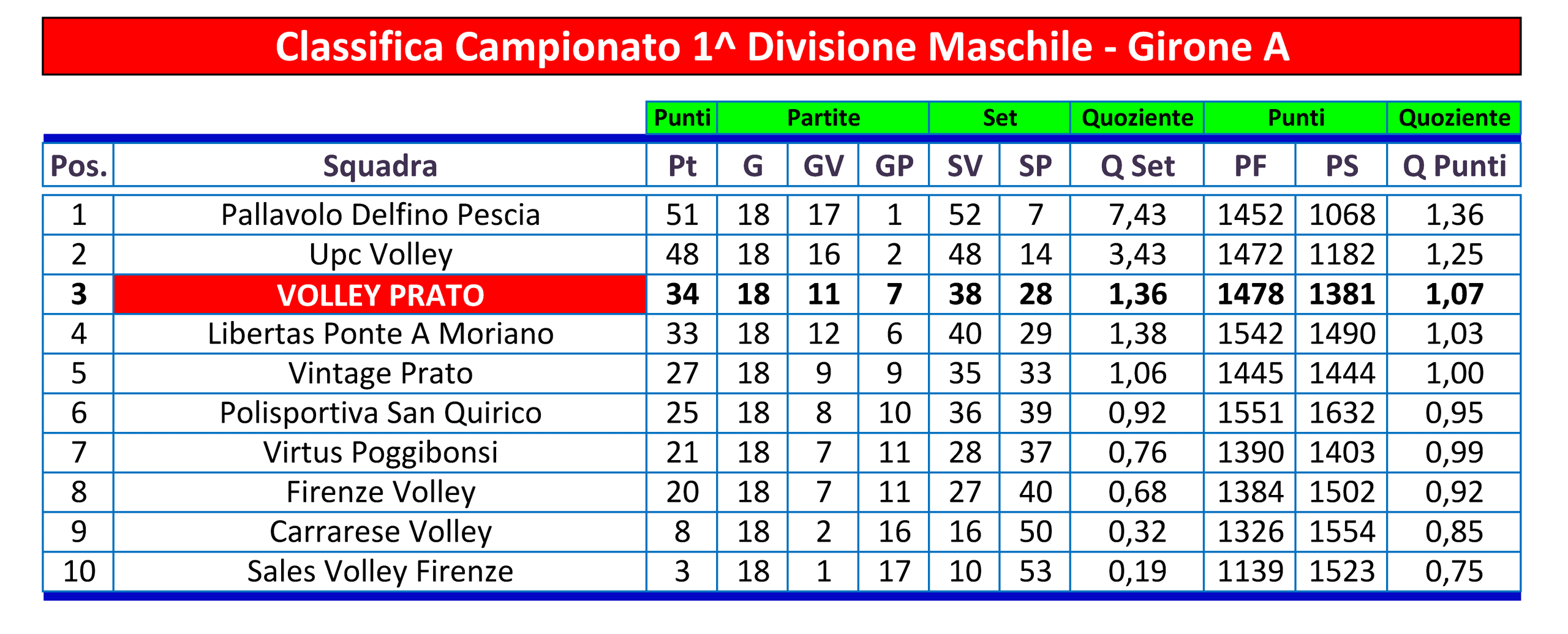Viewport: 1568px width, 634px height.
Task: Select the Carrarese Volley team cell
Action: [380, 532]
